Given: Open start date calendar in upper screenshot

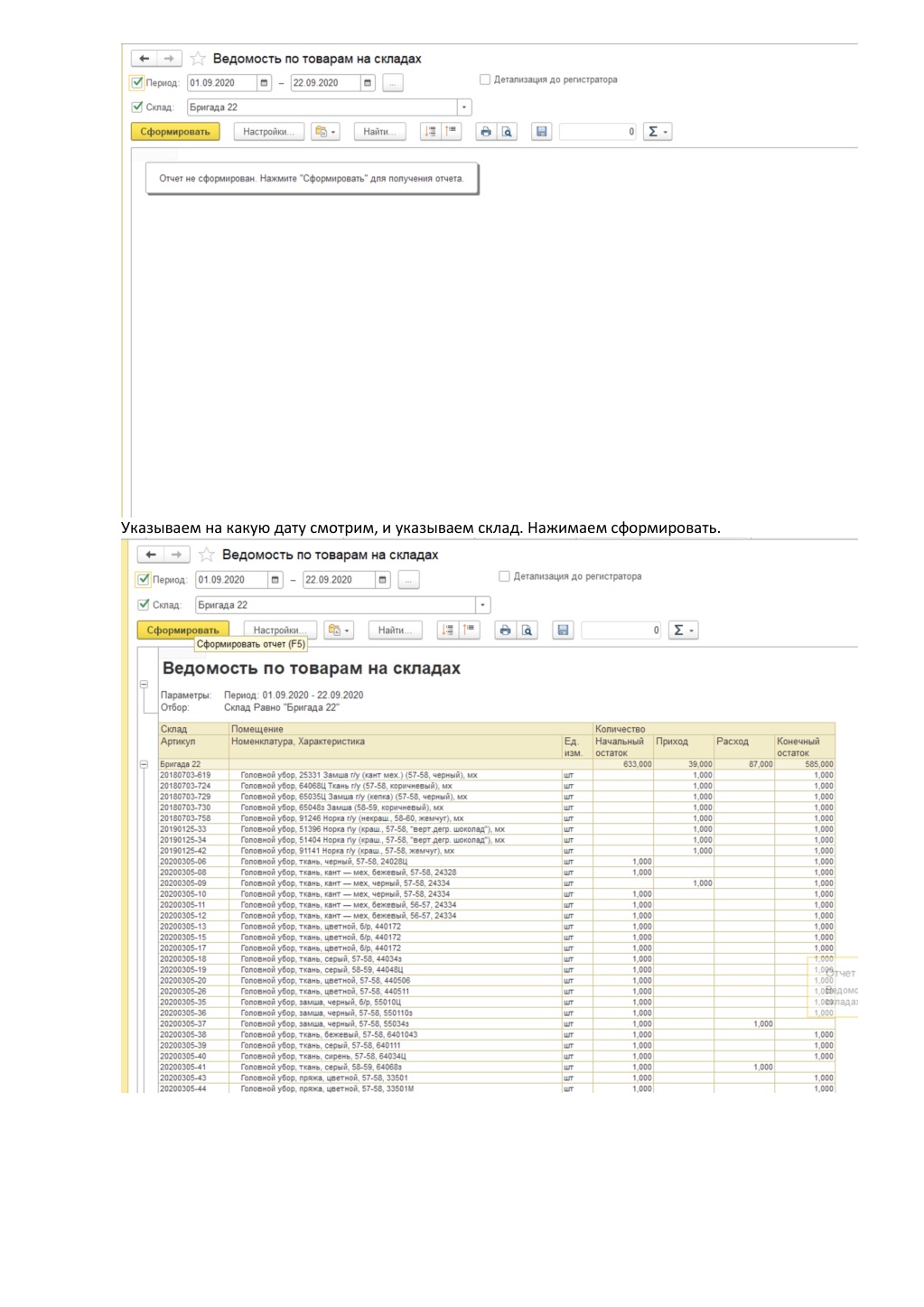Looking at the screenshot, I should pos(265,83).
